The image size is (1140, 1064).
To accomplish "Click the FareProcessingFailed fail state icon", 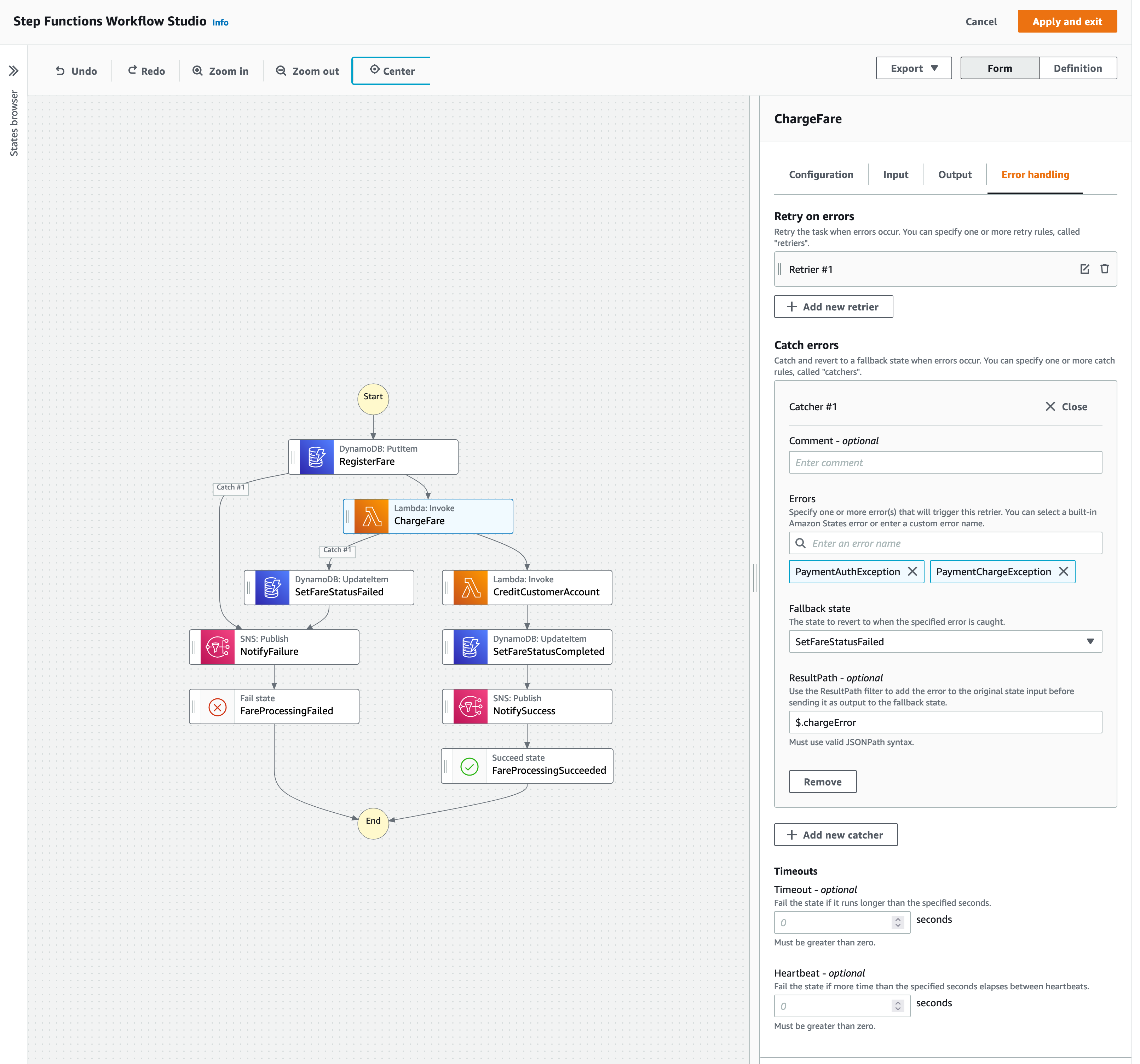I will tap(218, 708).
